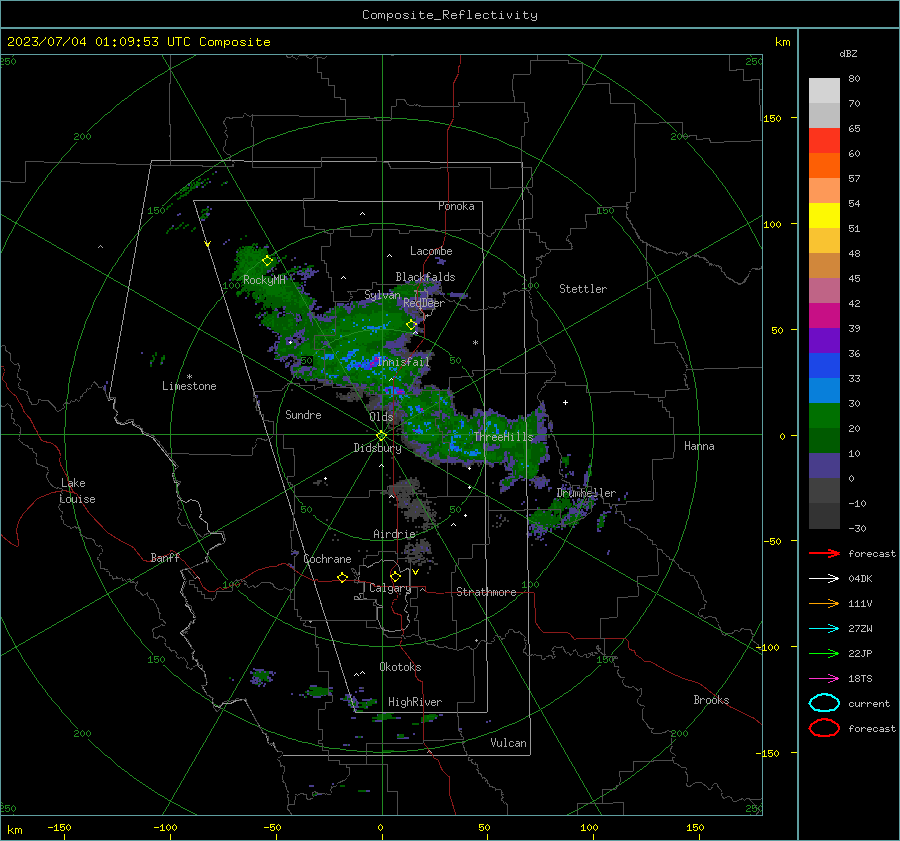Click the Hanna city label
This screenshot has width=900, height=841.
pyautogui.click(x=699, y=446)
